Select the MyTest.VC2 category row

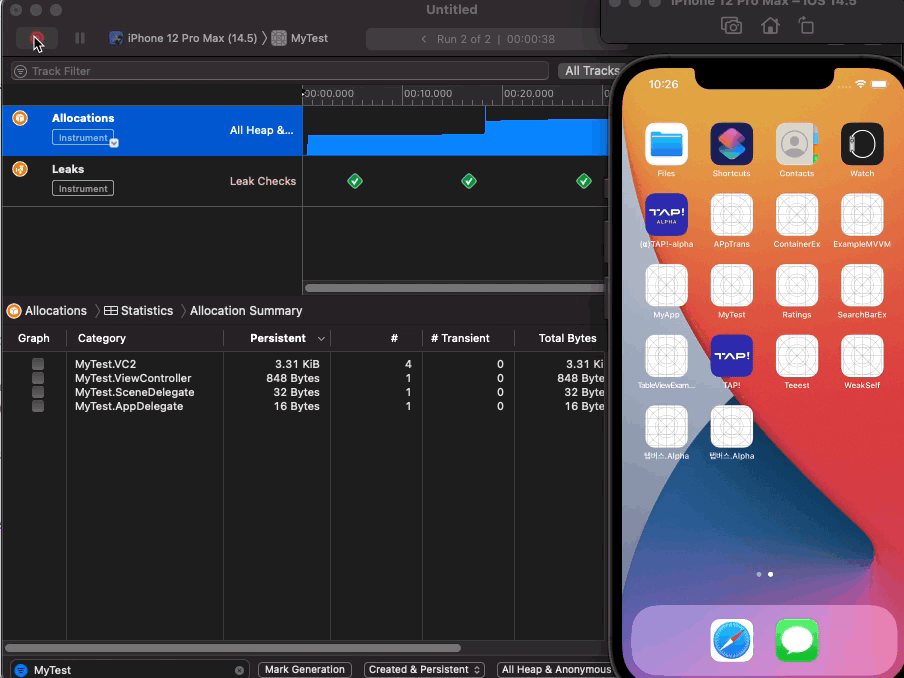[106, 364]
